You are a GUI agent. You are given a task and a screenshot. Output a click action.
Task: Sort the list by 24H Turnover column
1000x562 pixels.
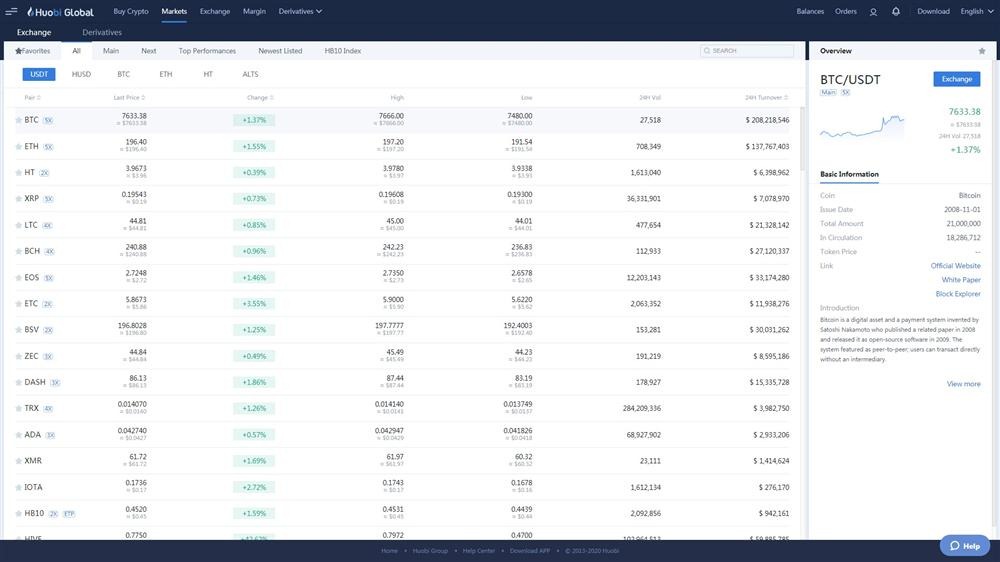click(x=767, y=98)
